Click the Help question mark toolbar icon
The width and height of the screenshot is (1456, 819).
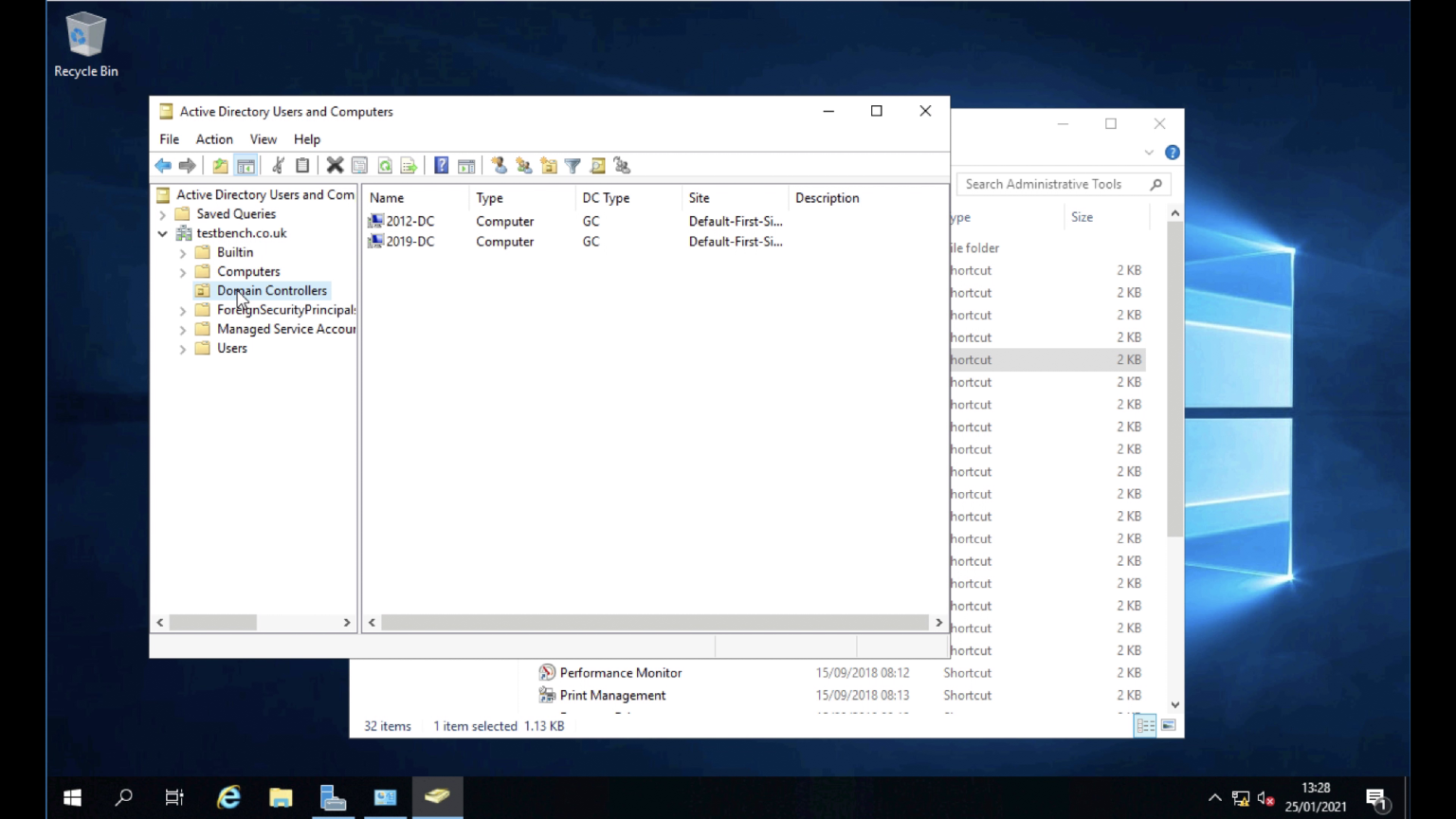[441, 166]
